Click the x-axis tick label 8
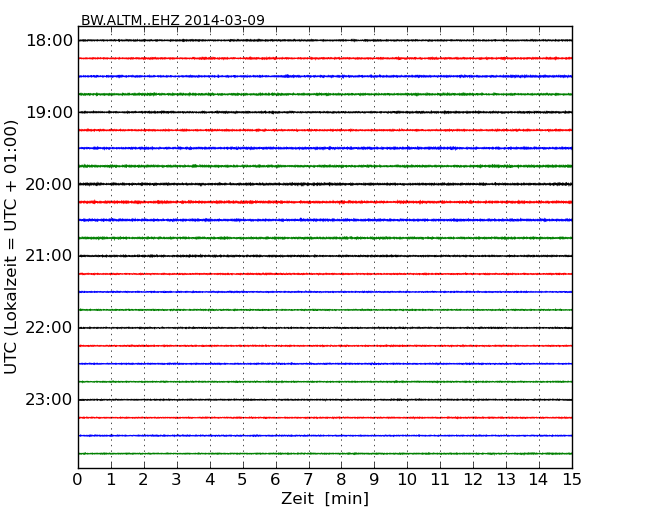This screenshot has width=650, height=520. click(341, 479)
